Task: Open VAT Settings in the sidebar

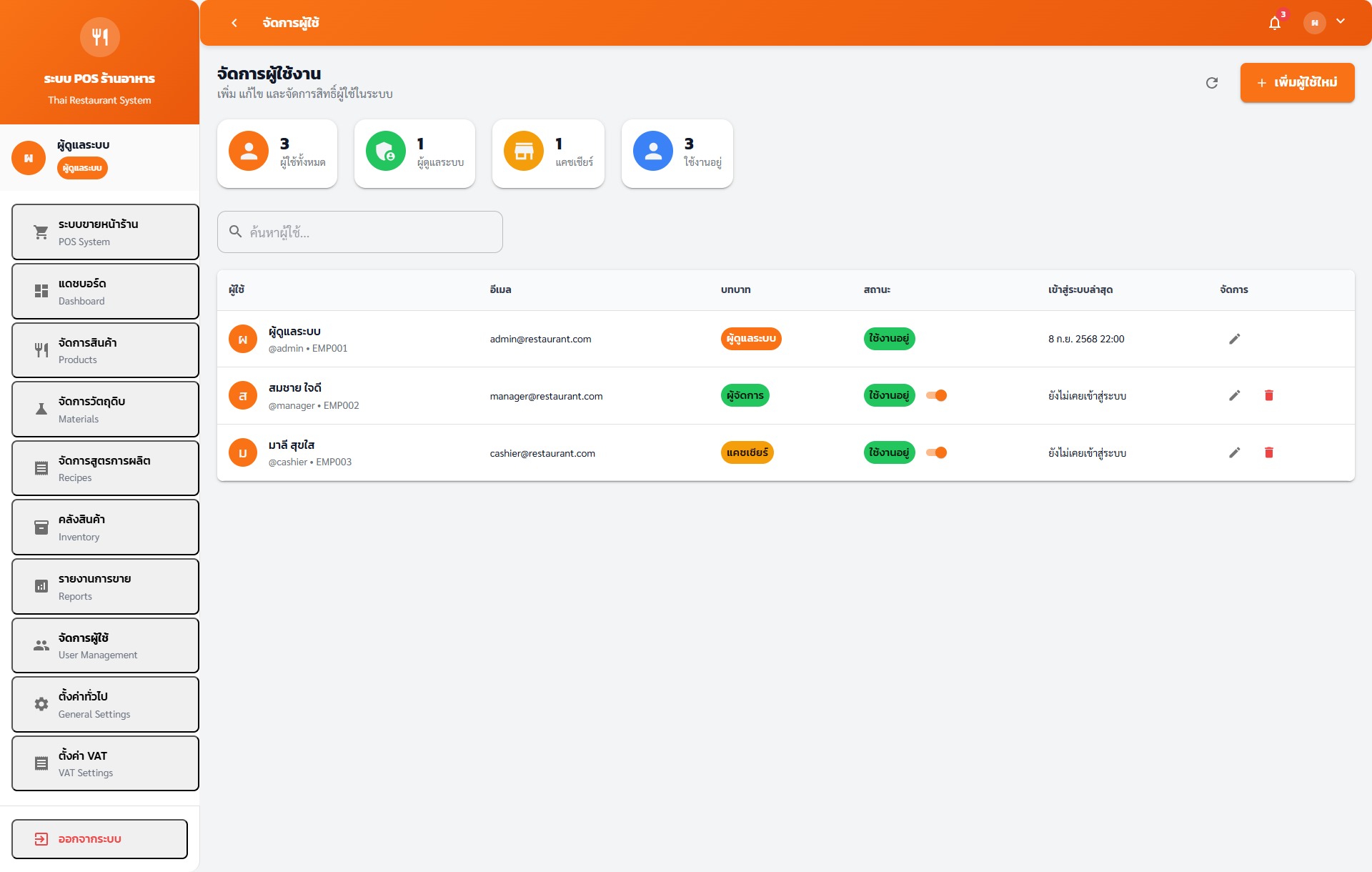Action: pyautogui.click(x=105, y=763)
